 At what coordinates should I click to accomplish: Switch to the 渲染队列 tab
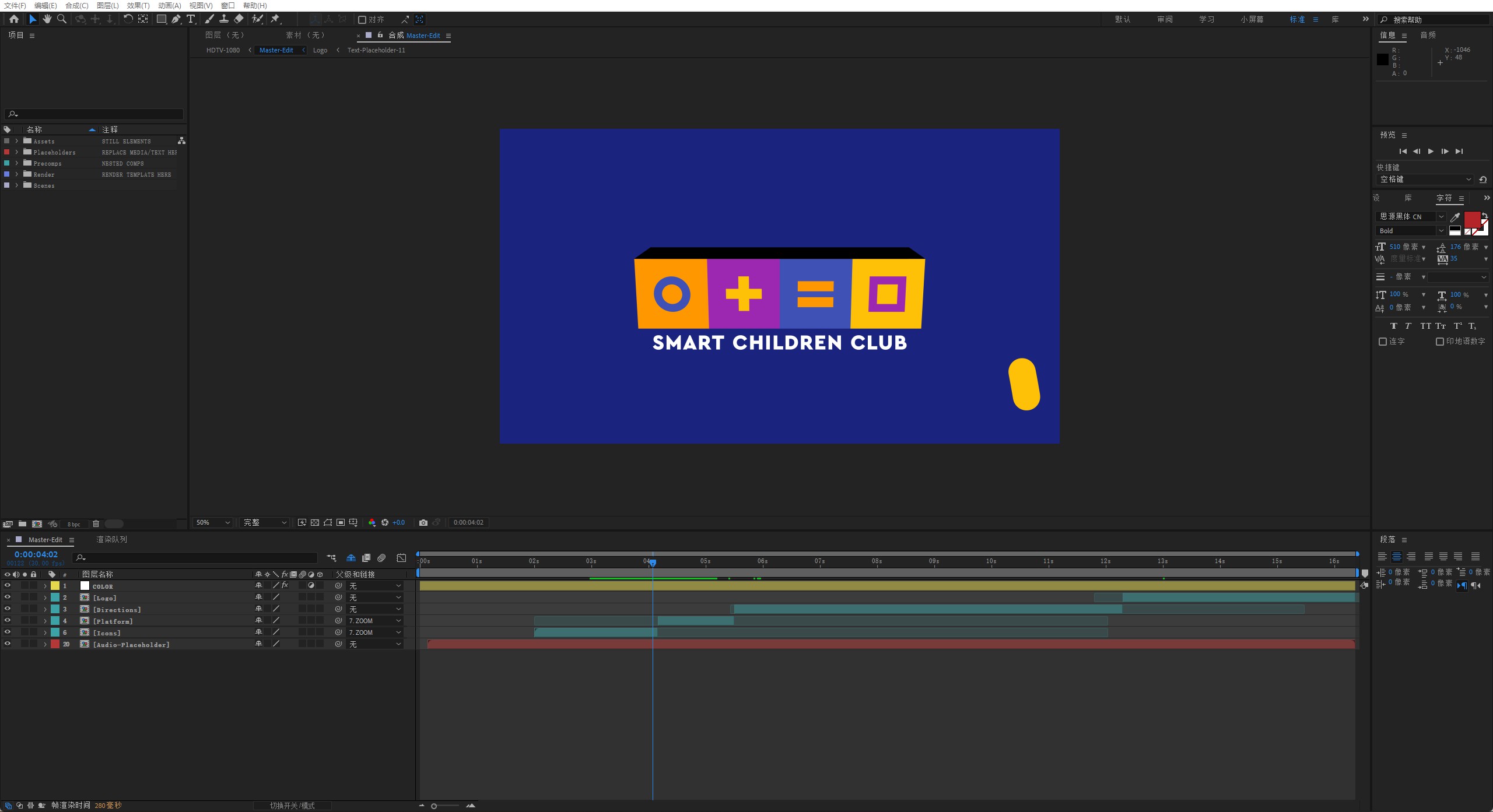coord(111,540)
